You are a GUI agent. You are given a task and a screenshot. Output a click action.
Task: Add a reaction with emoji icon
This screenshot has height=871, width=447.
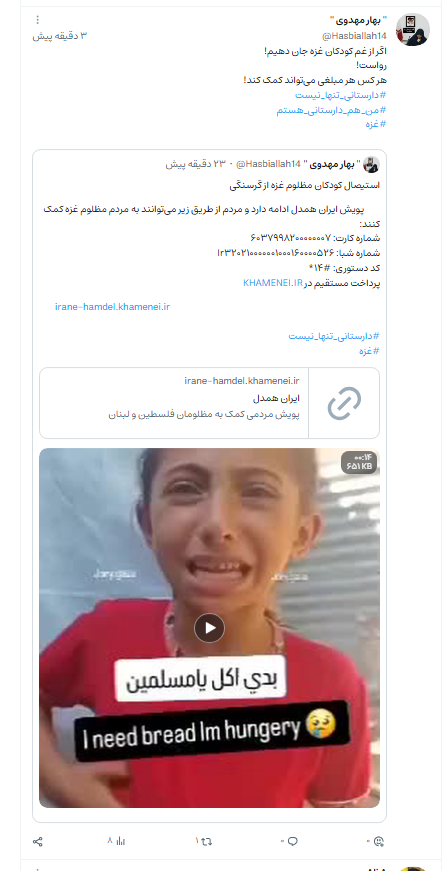379,841
